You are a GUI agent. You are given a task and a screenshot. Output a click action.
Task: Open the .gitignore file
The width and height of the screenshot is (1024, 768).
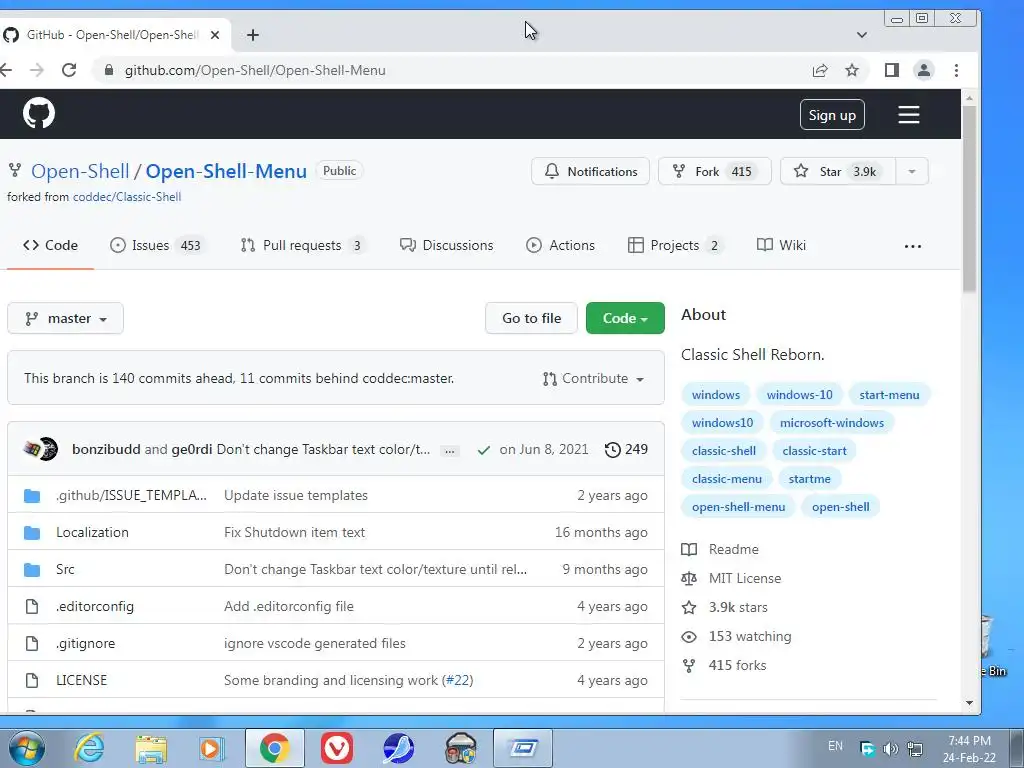(x=85, y=643)
